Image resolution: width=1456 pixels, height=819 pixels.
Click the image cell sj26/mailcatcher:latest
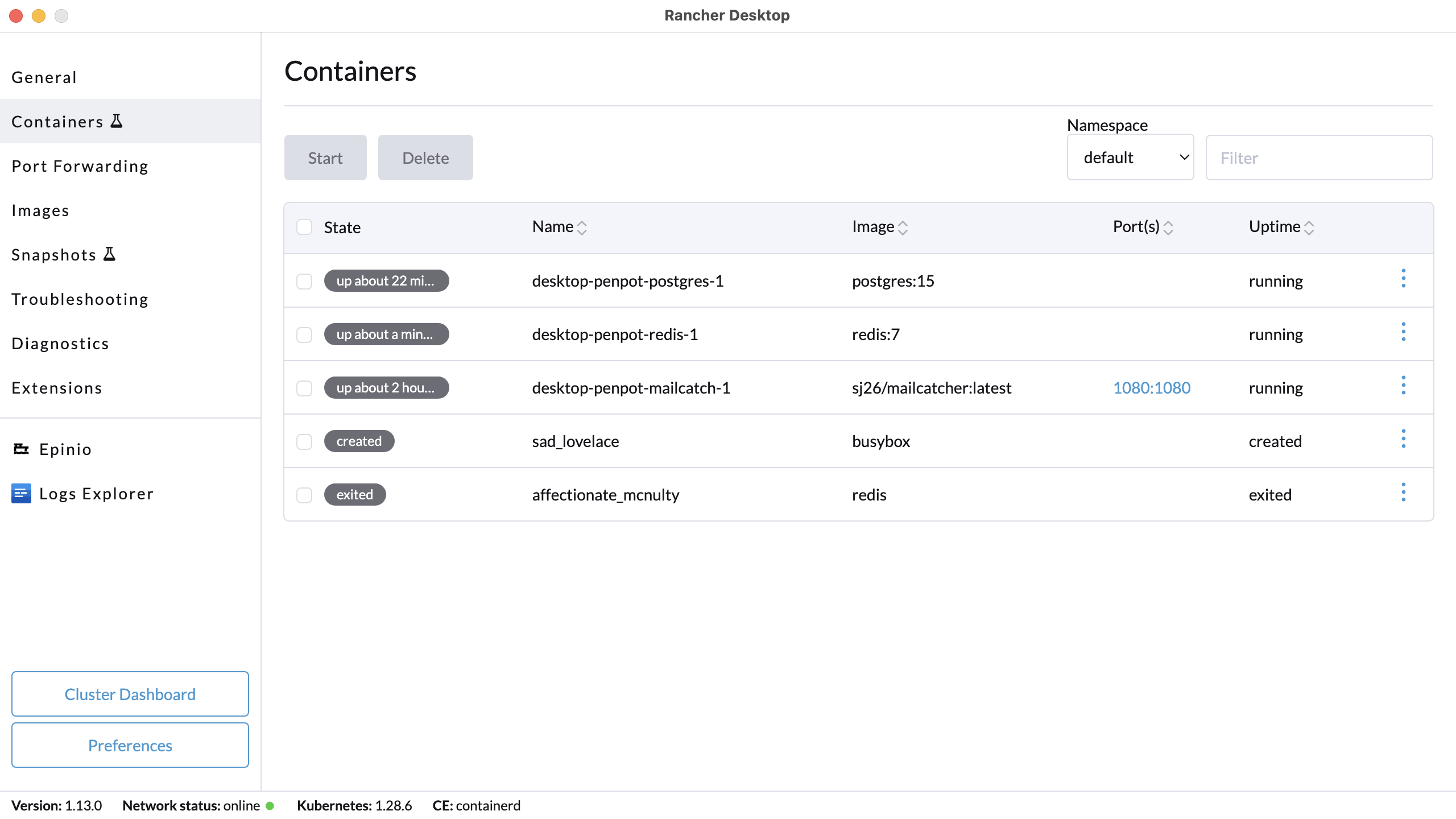(932, 388)
